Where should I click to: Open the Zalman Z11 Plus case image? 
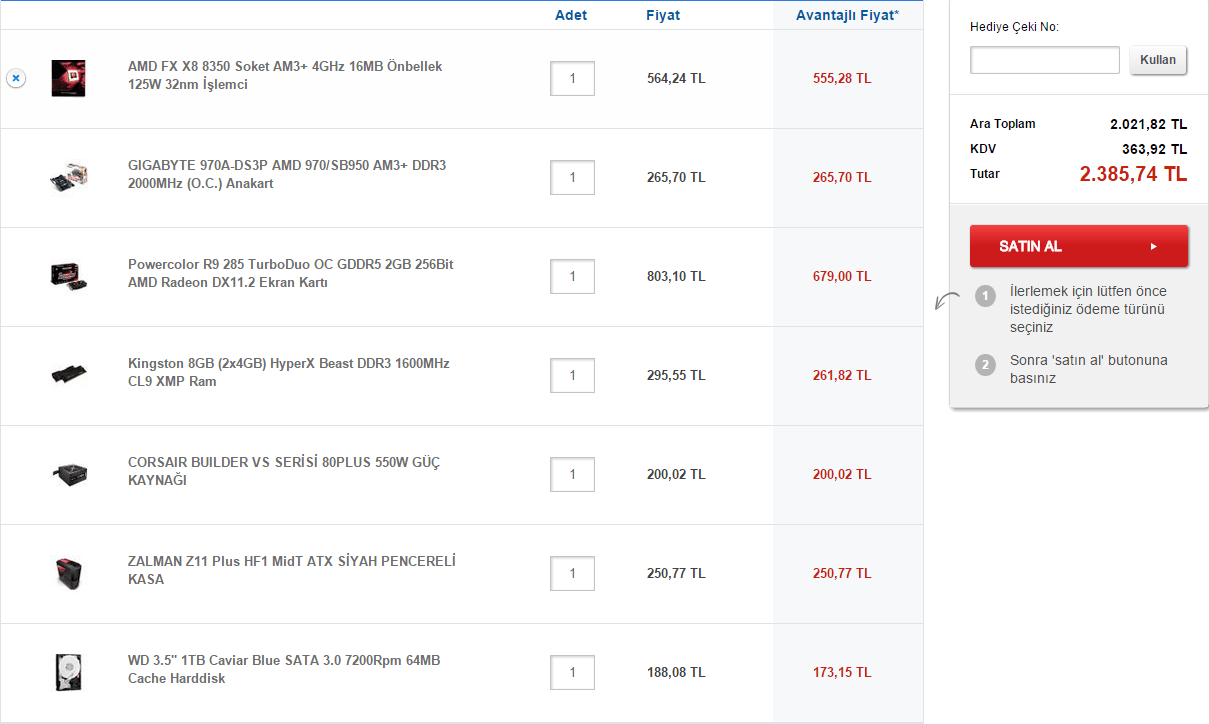pyautogui.click(x=69, y=573)
